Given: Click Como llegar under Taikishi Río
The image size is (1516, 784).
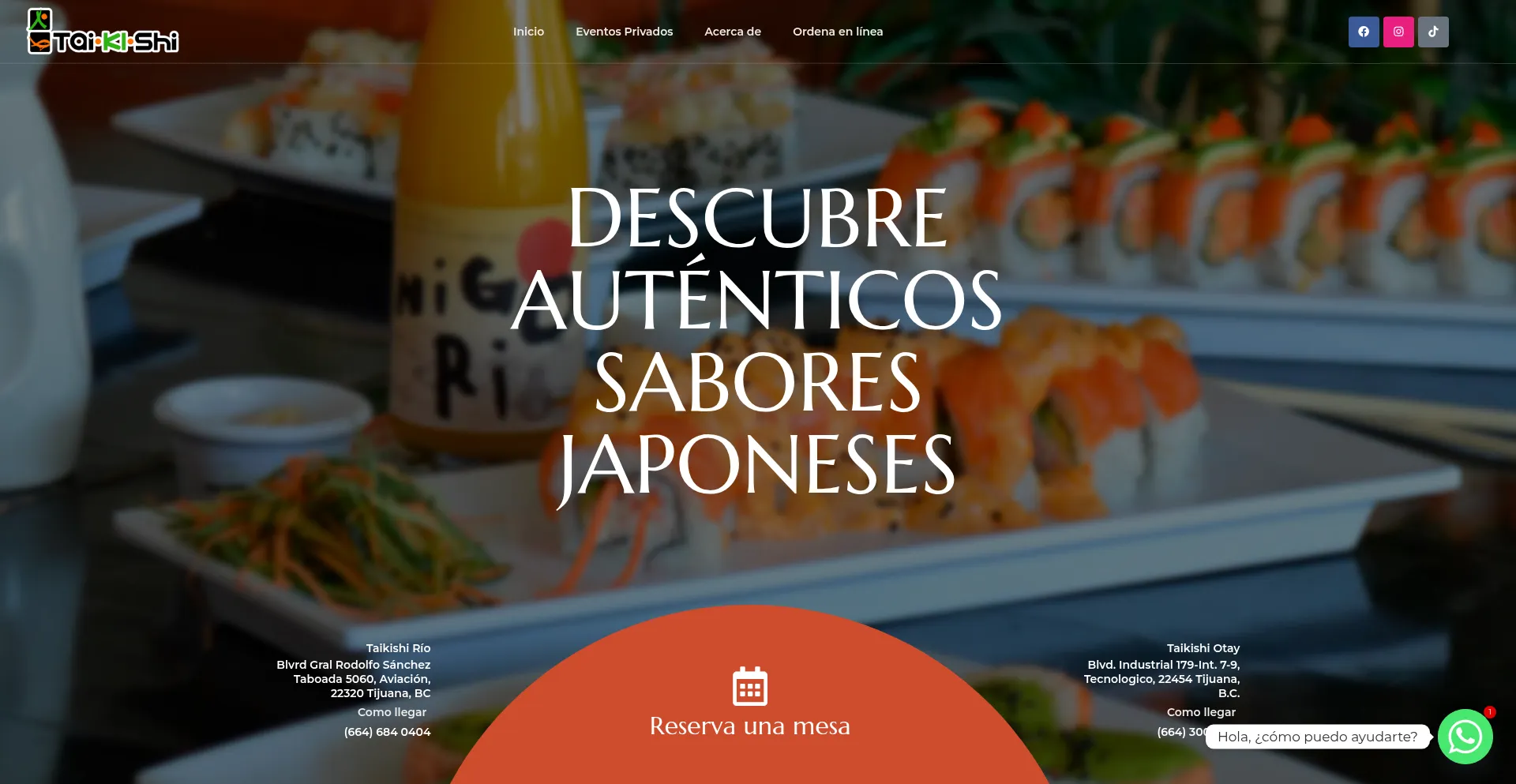Looking at the screenshot, I should pos(392,712).
